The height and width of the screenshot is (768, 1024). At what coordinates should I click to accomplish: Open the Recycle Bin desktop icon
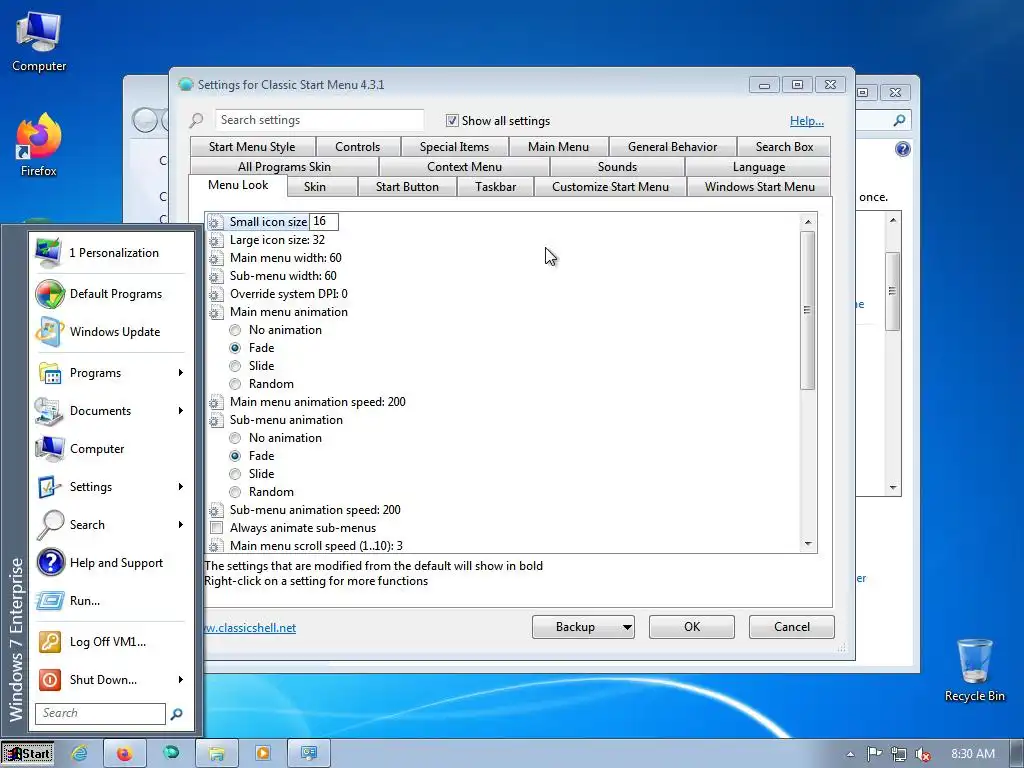click(x=974, y=670)
